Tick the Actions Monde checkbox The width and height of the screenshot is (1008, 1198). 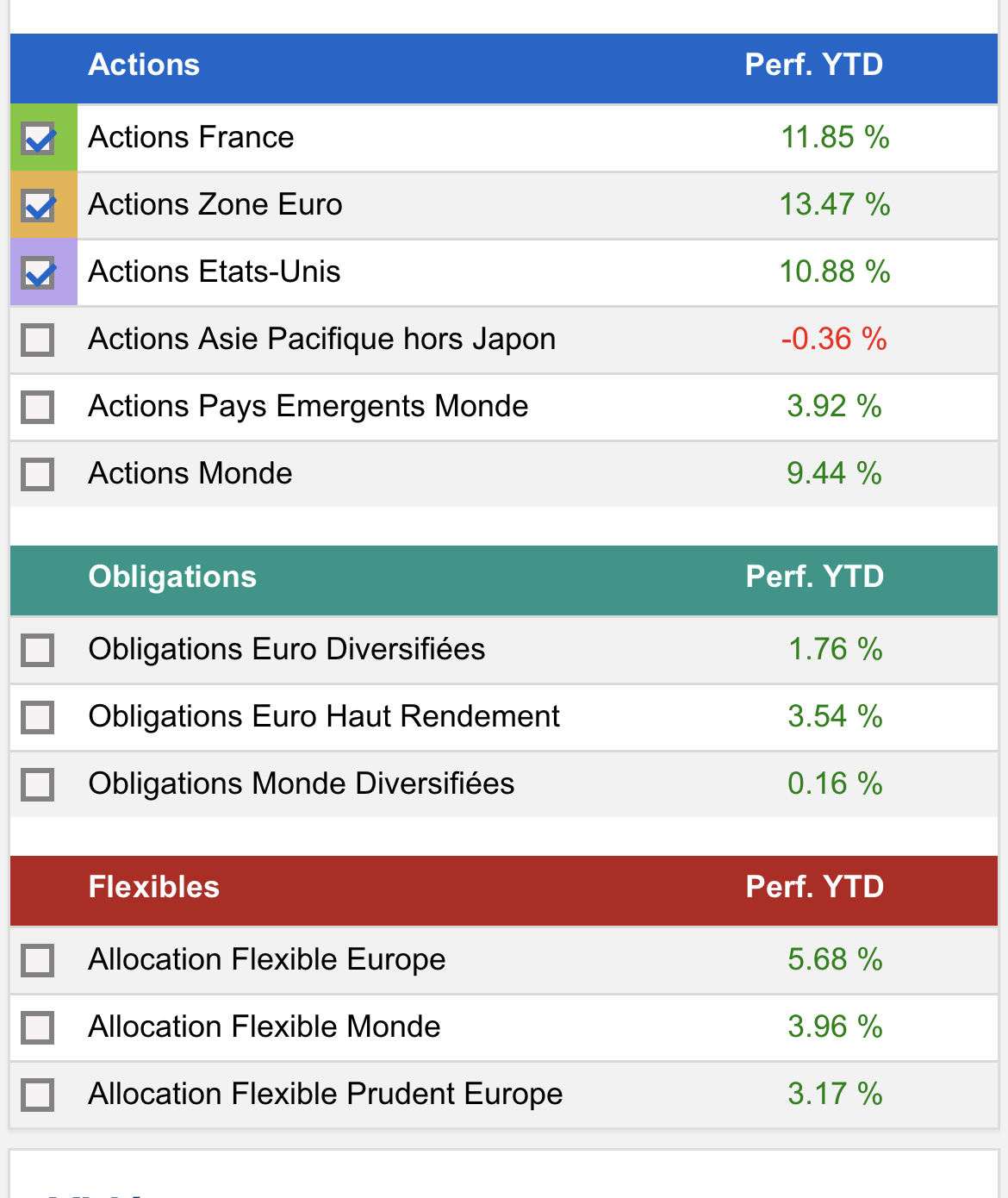[38, 474]
